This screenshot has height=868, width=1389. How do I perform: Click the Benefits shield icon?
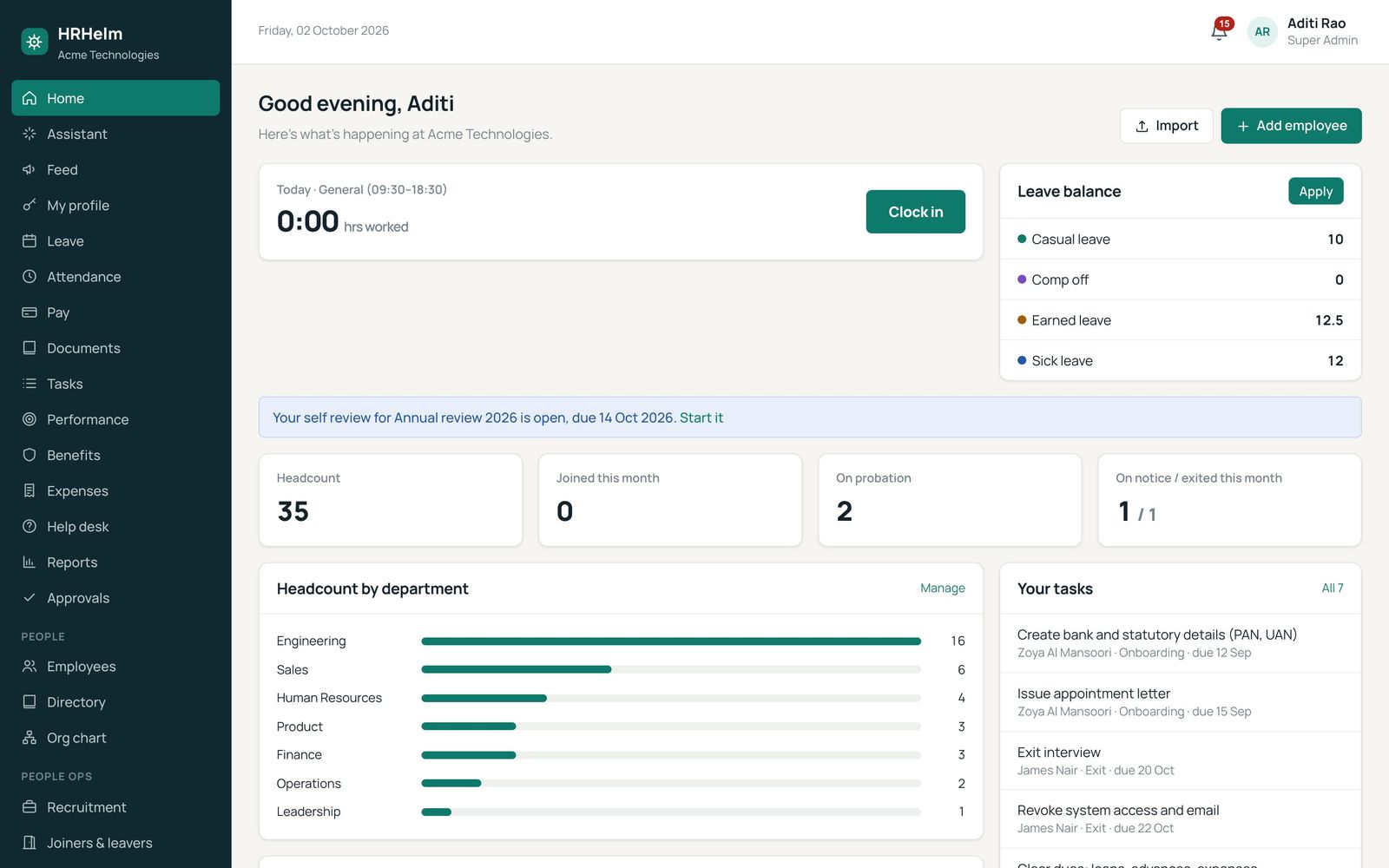[30, 455]
